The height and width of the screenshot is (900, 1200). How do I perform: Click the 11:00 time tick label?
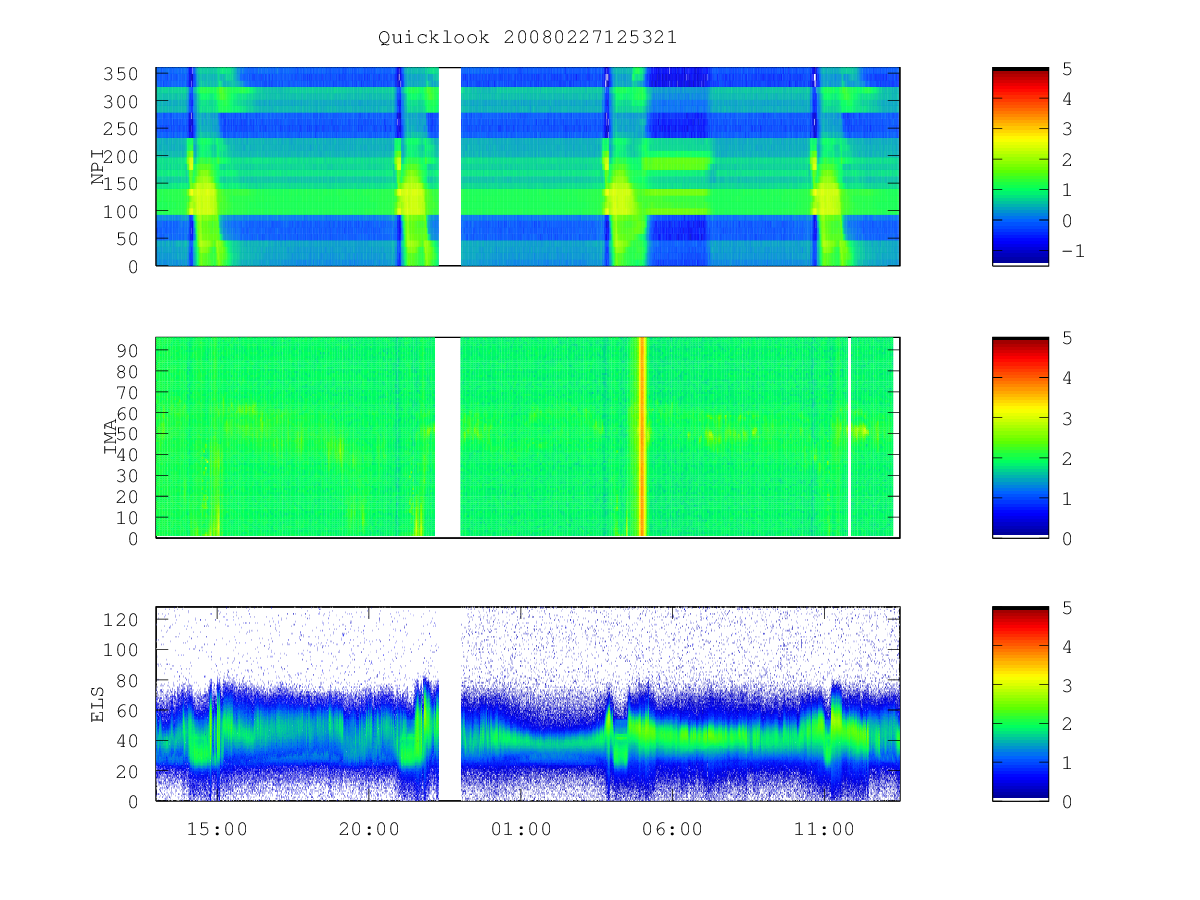pyautogui.click(x=824, y=829)
